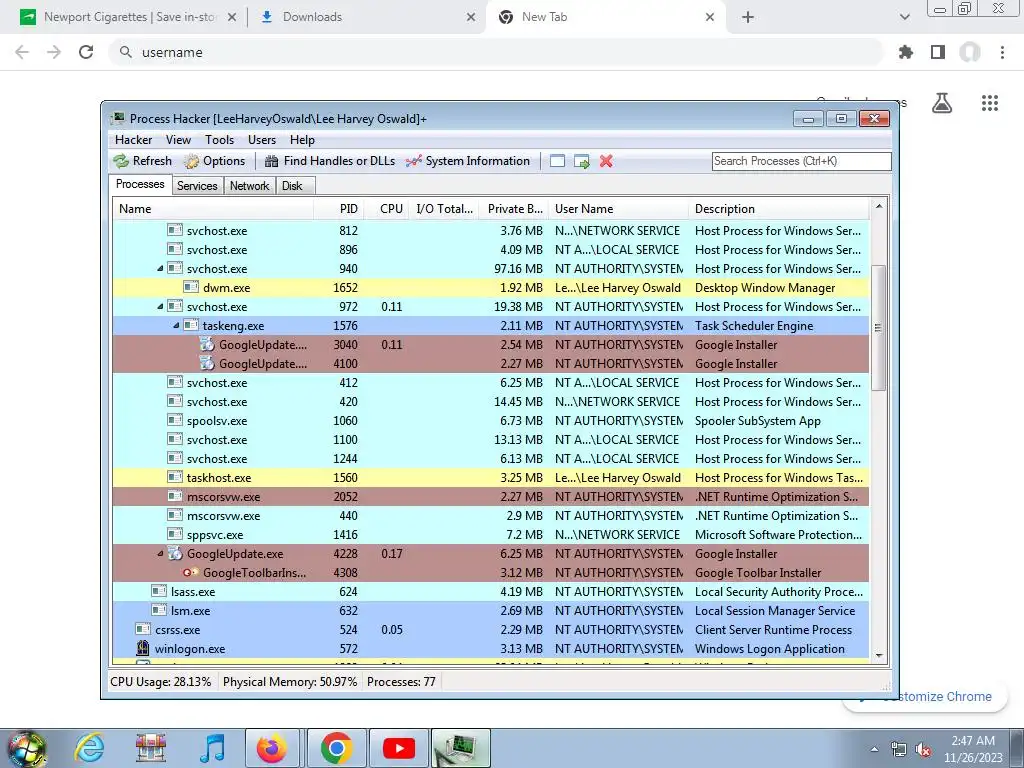Reload the page in Chrome
Screen dimensions: 1024x768
(x=86, y=52)
